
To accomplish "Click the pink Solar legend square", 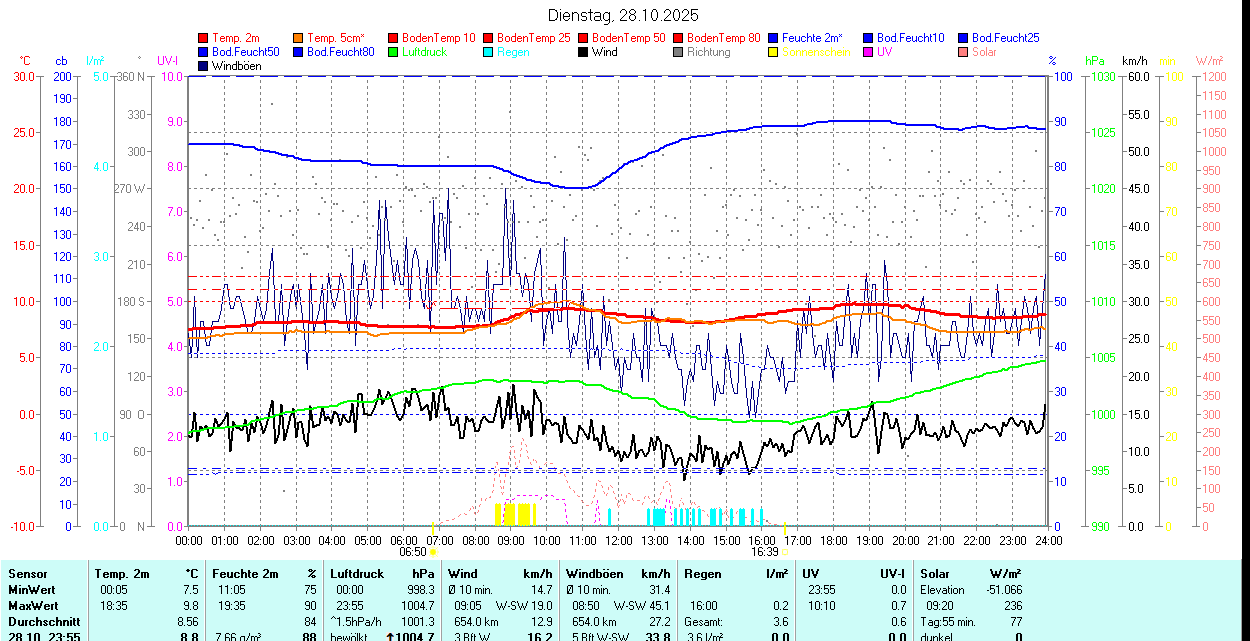I will (964, 52).
